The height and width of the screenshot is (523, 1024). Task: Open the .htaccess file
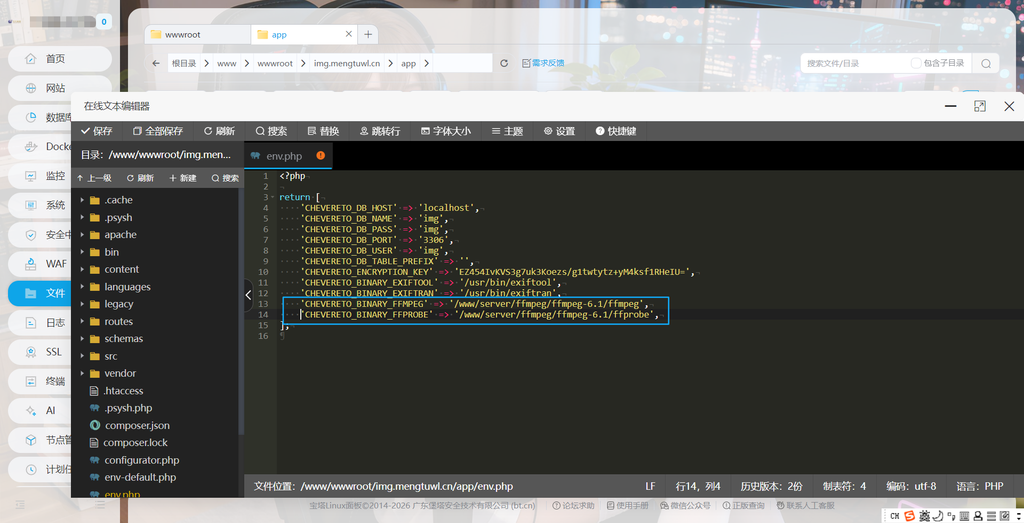click(123, 390)
